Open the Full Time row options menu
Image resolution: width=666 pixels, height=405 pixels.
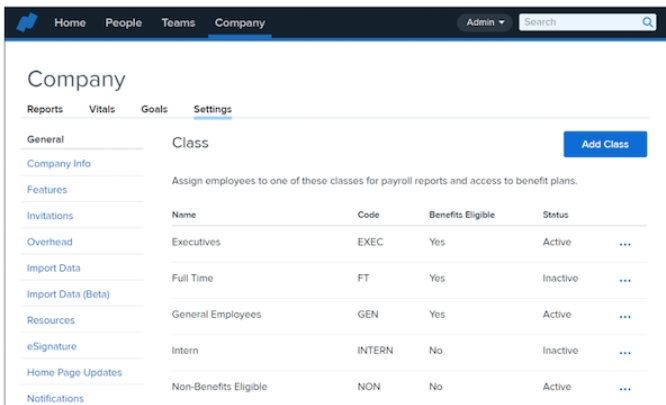625,280
